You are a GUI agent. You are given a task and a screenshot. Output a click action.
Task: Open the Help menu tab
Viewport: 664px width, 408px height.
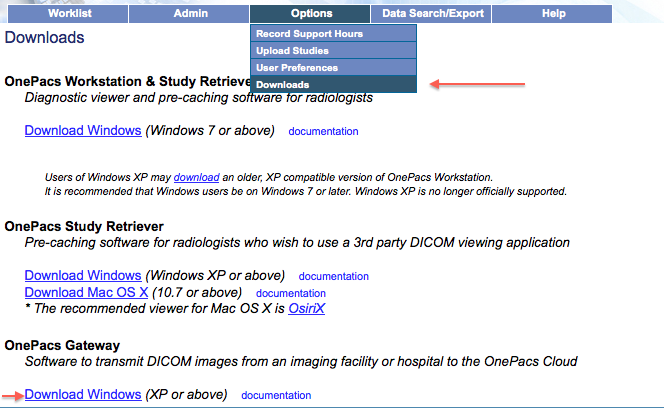552,14
